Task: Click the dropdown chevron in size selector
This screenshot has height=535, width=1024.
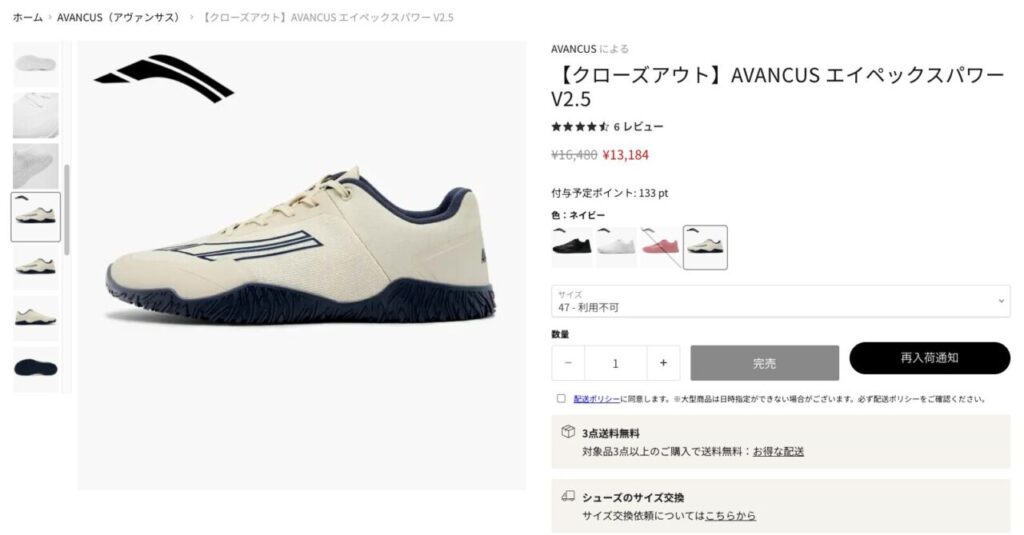Action: (1000, 301)
